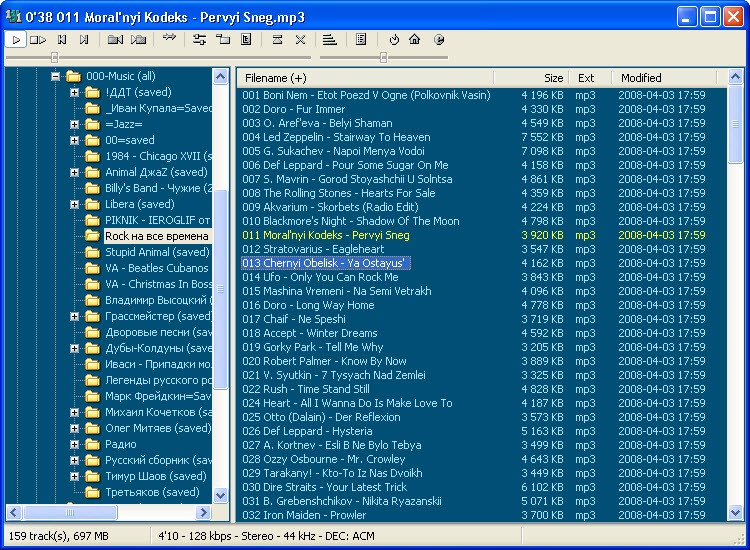
Task: Click the X-shaped icon in toolbar
Action: pyautogui.click(x=300, y=40)
